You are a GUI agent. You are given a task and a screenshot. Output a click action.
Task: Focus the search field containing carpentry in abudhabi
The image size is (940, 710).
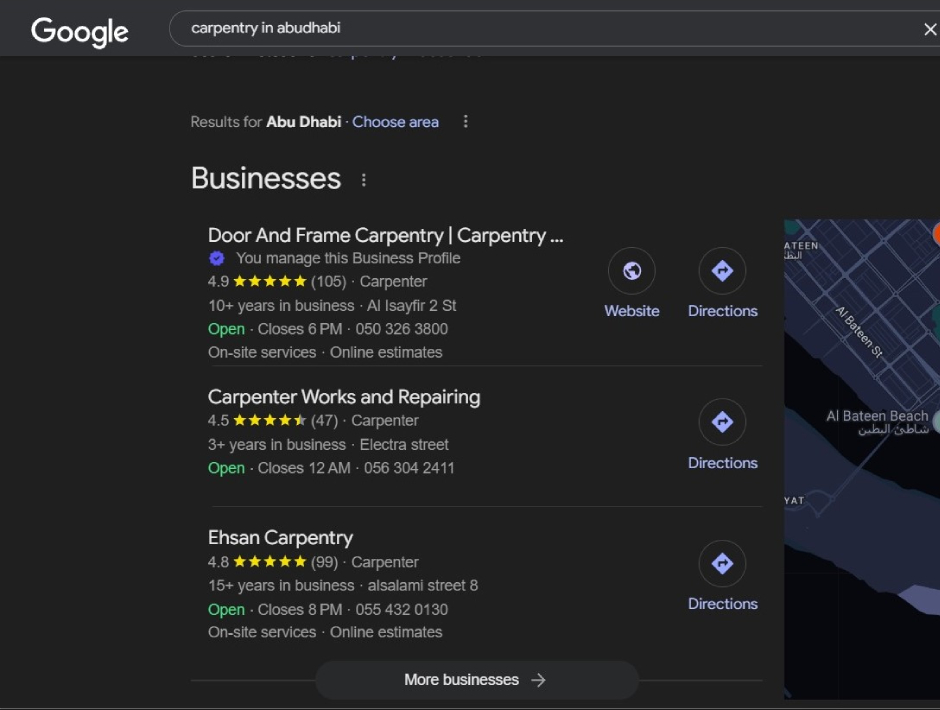540,29
